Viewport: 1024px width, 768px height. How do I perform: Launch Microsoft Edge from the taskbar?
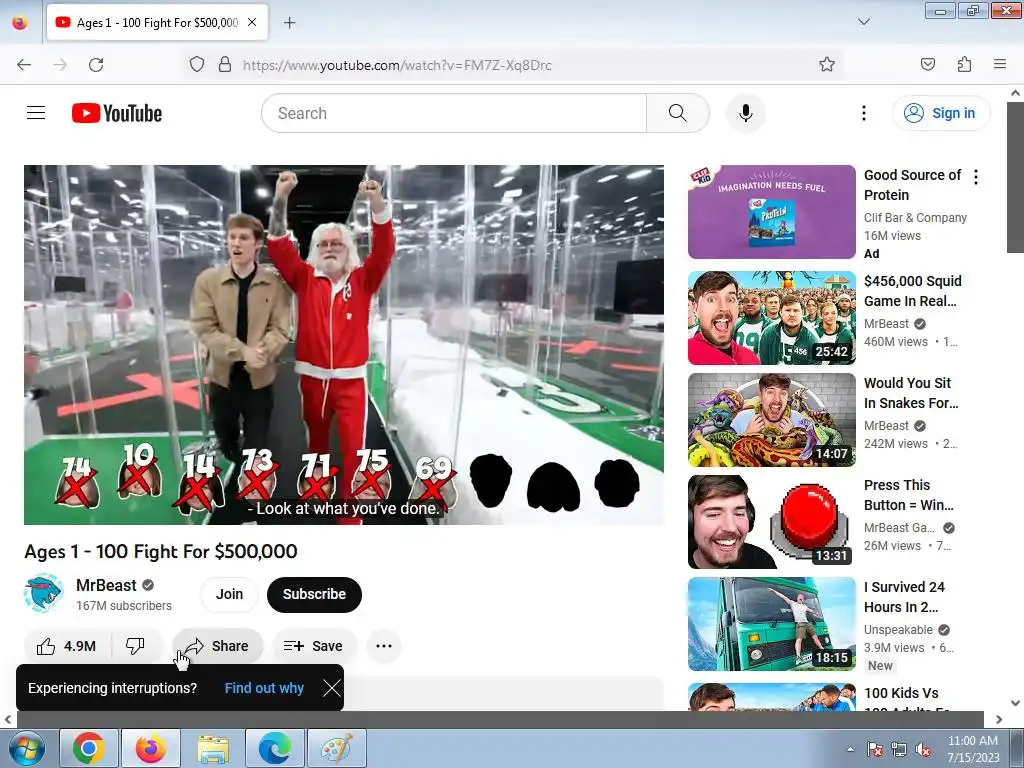pos(275,748)
